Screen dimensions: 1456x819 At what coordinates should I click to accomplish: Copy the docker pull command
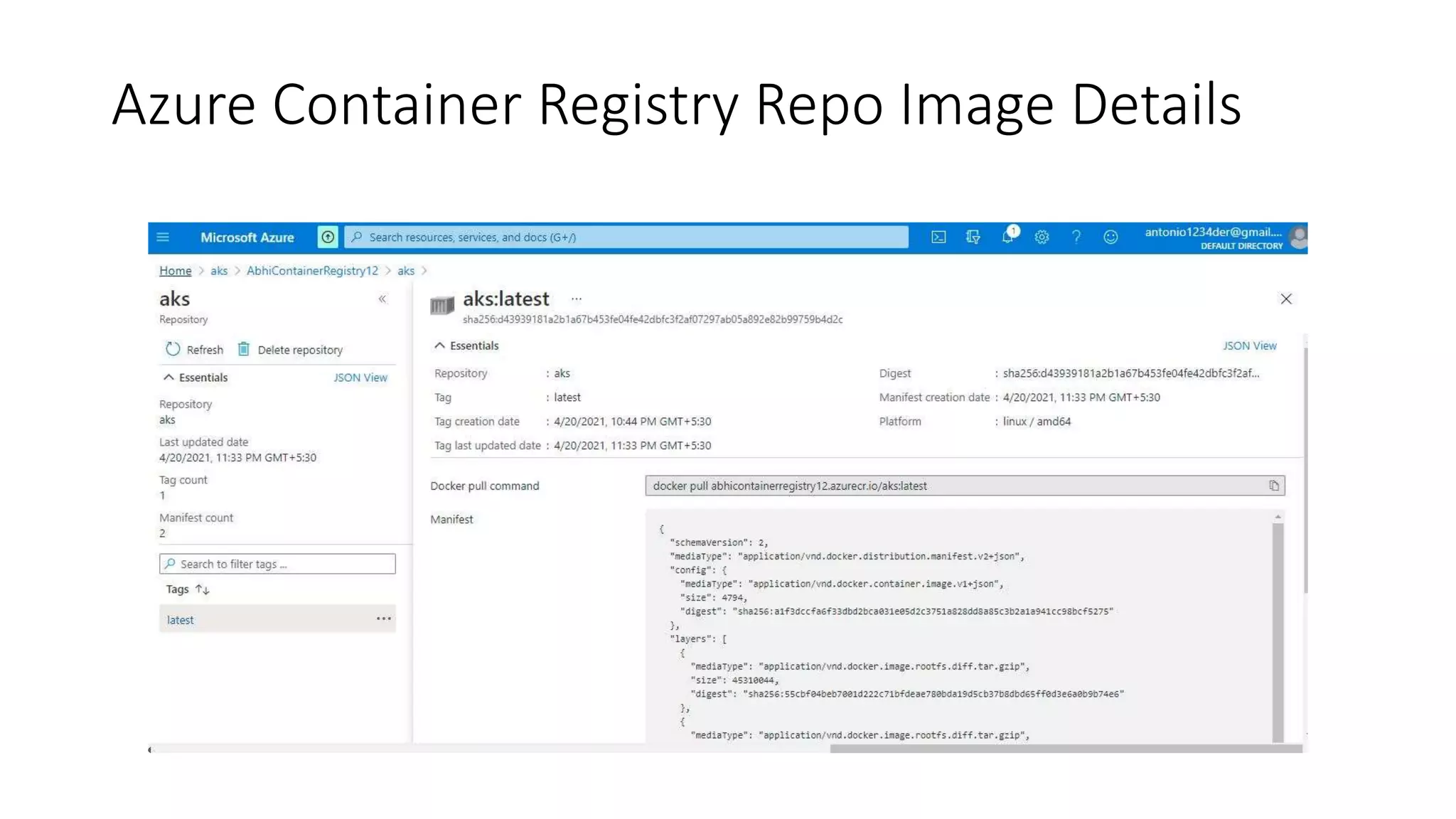point(1274,486)
